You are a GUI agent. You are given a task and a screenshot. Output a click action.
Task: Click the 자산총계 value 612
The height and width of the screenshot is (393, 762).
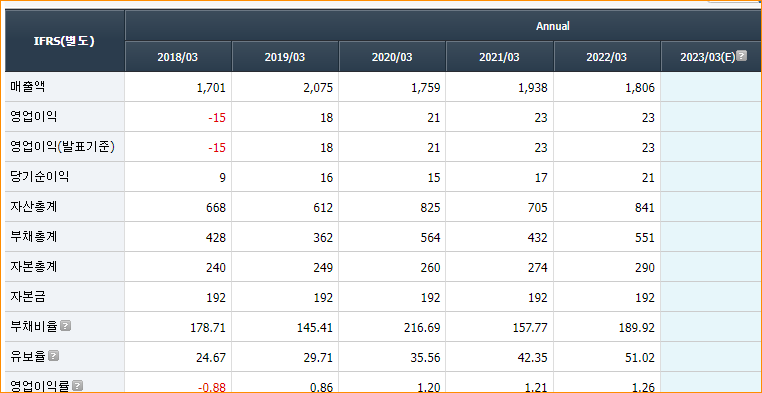[x=324, y=208]
